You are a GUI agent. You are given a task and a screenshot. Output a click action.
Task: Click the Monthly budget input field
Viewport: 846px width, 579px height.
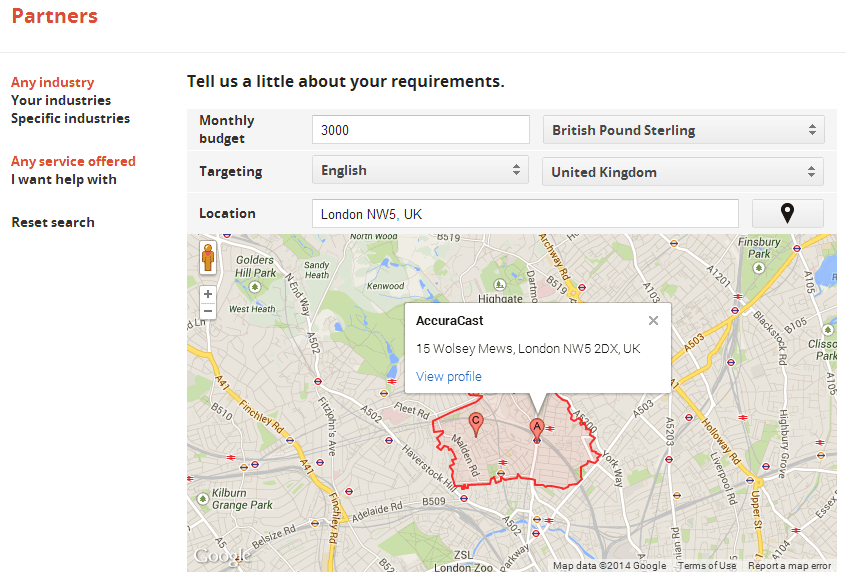[421, 130]
